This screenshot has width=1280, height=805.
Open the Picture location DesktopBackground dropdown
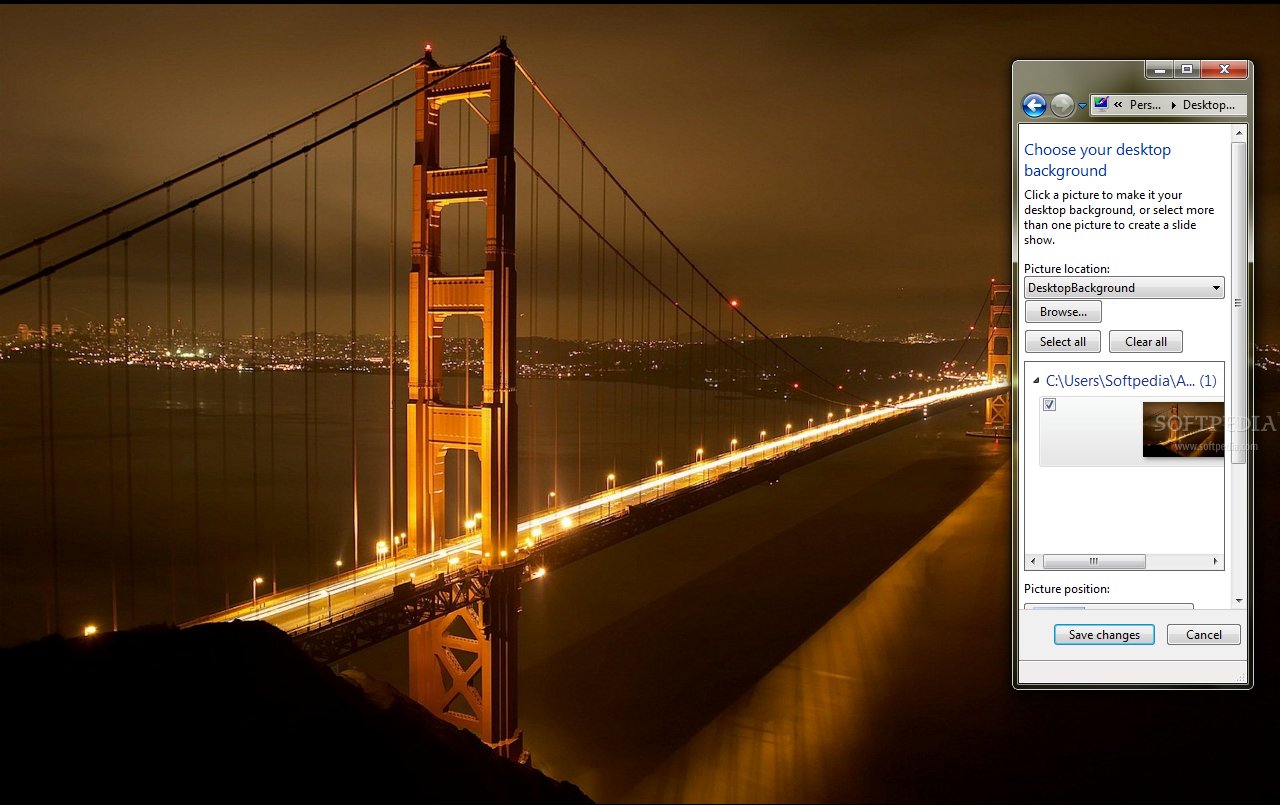pos(1124,288)
